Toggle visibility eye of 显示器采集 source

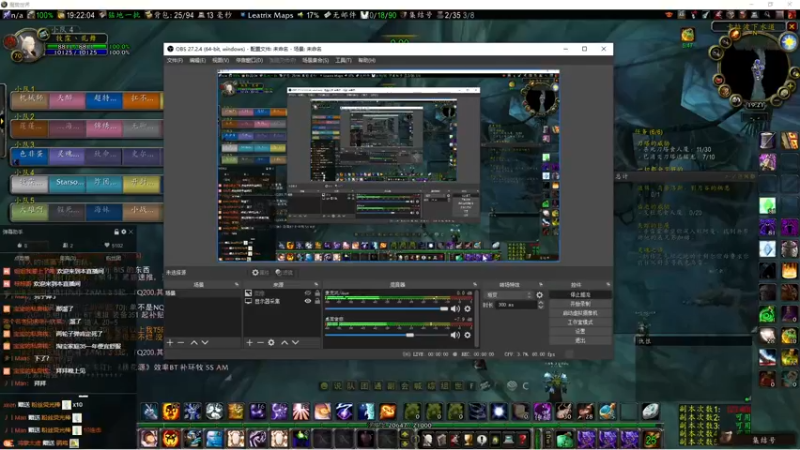[x=308, y=301]
